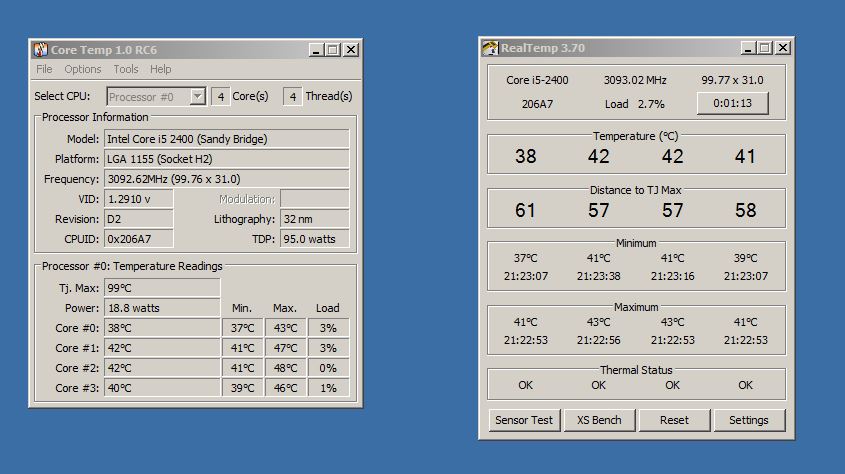Click the first Thermal Status OK
The height and width of the screenshot is (474, 845).
[x=525, y=385]
